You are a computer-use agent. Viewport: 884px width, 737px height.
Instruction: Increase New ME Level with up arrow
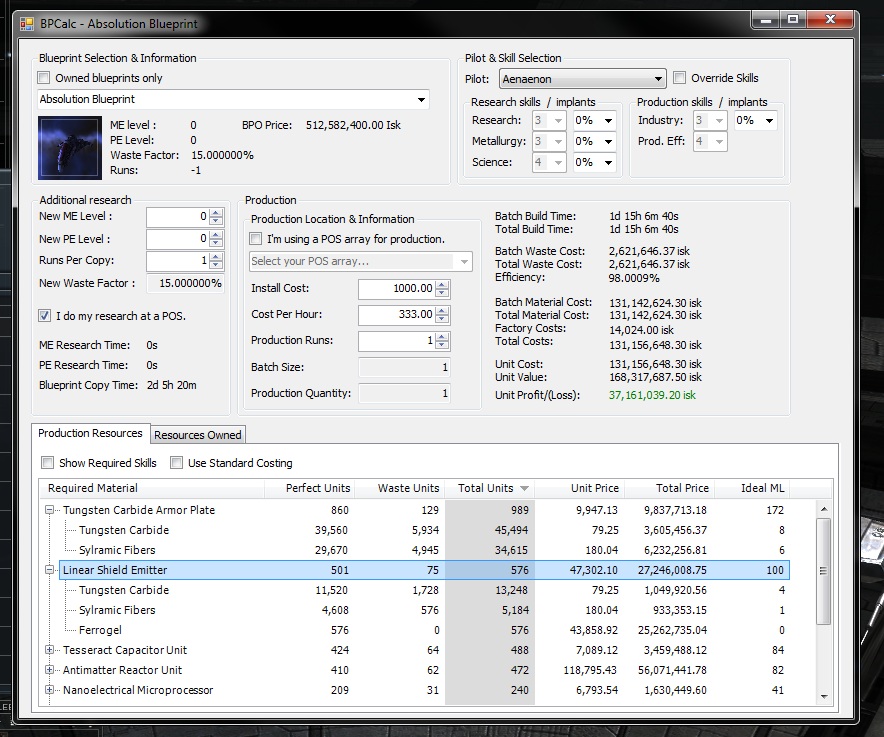click(x=217, y=213)
